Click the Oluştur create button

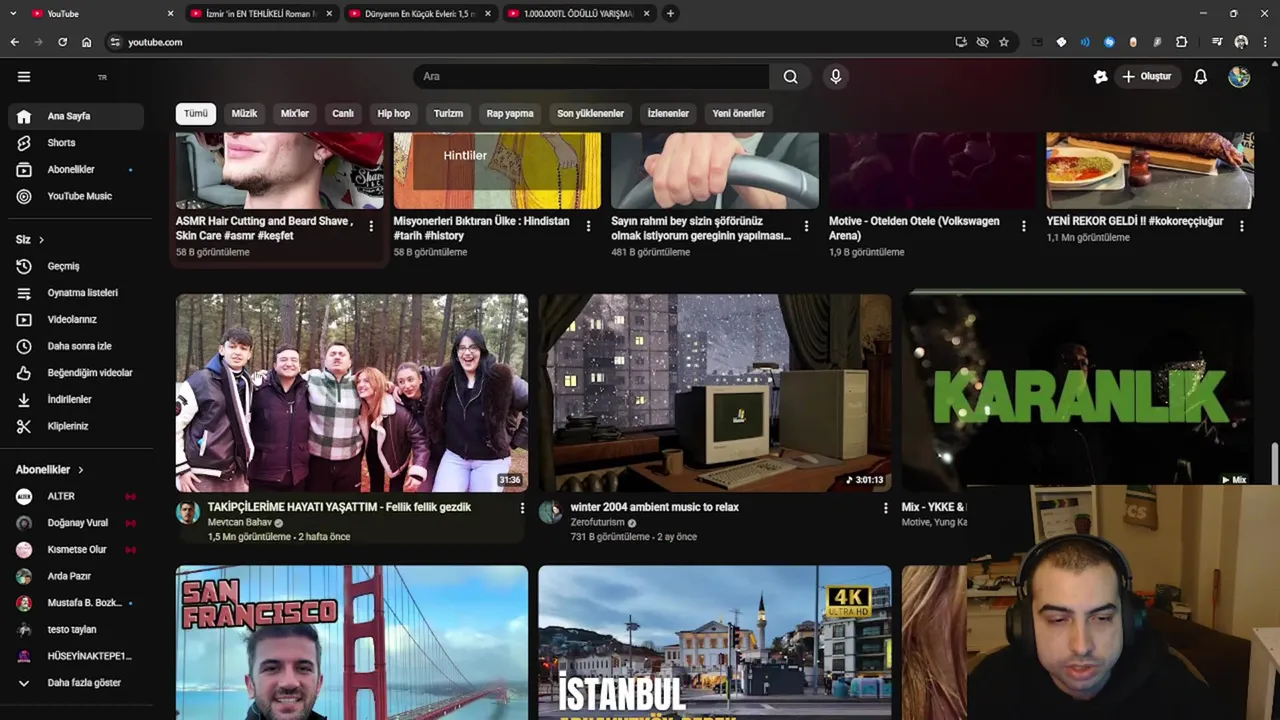(x=1146, y=77)
